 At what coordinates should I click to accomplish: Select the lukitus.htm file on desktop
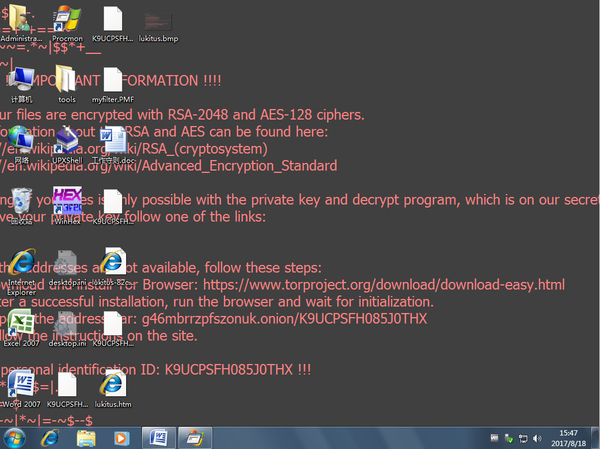coord(112,385)
